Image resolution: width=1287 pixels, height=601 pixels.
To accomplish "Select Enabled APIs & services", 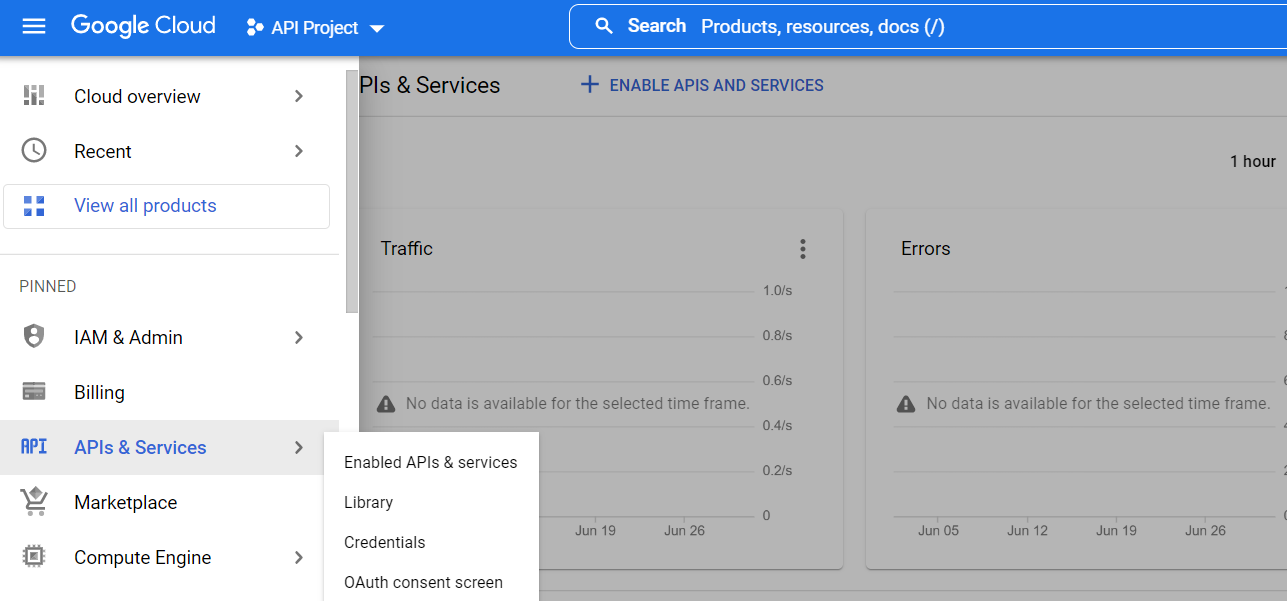I will tap(431, 462).
